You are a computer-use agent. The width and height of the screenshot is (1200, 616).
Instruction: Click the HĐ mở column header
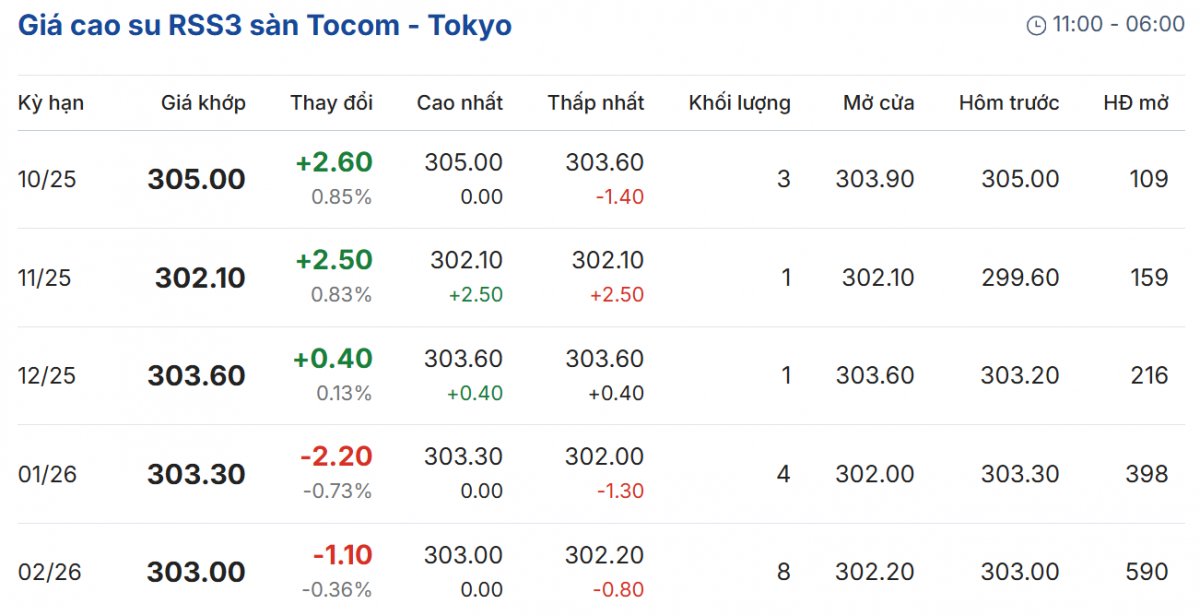(1135, 103)
